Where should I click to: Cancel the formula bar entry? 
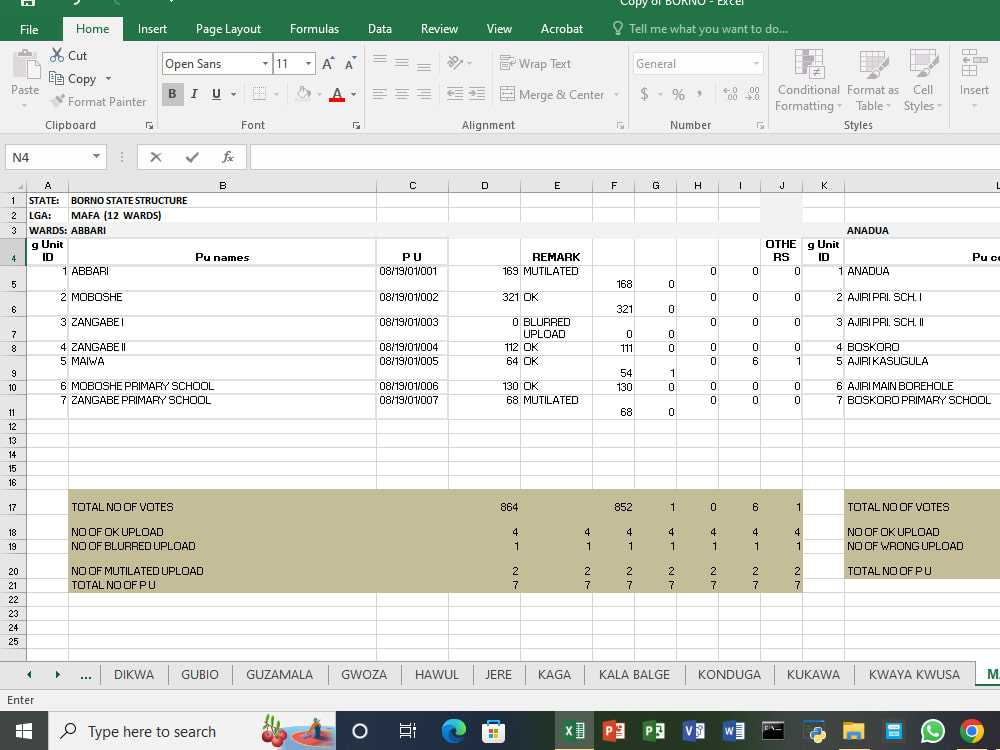[x=156, y=157]
